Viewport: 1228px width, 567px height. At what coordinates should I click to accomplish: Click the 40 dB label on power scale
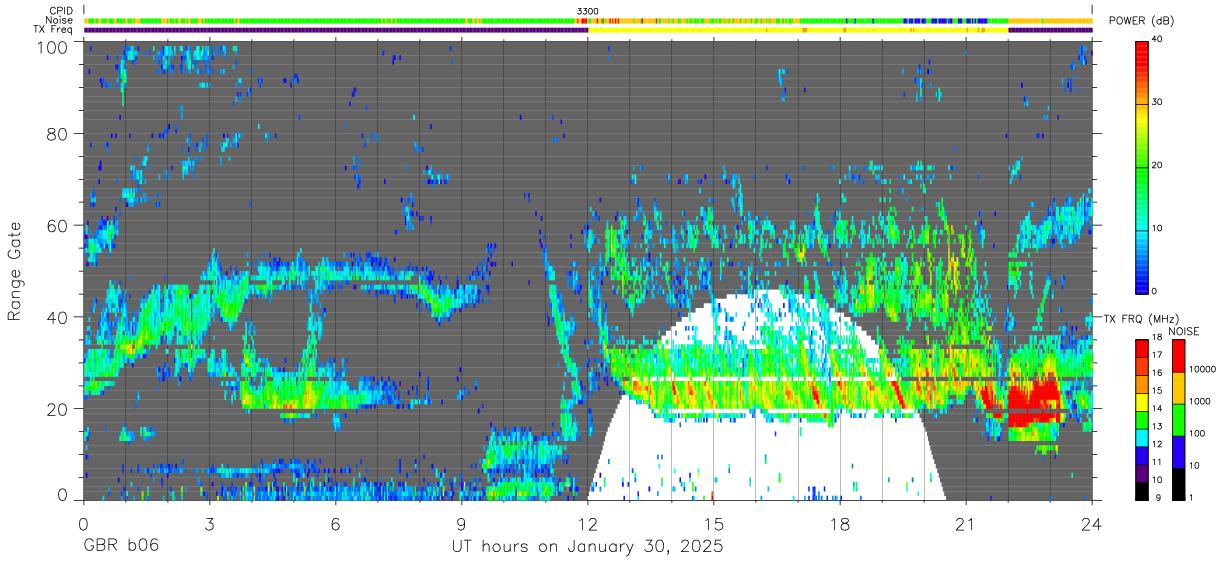(1157, 40)
